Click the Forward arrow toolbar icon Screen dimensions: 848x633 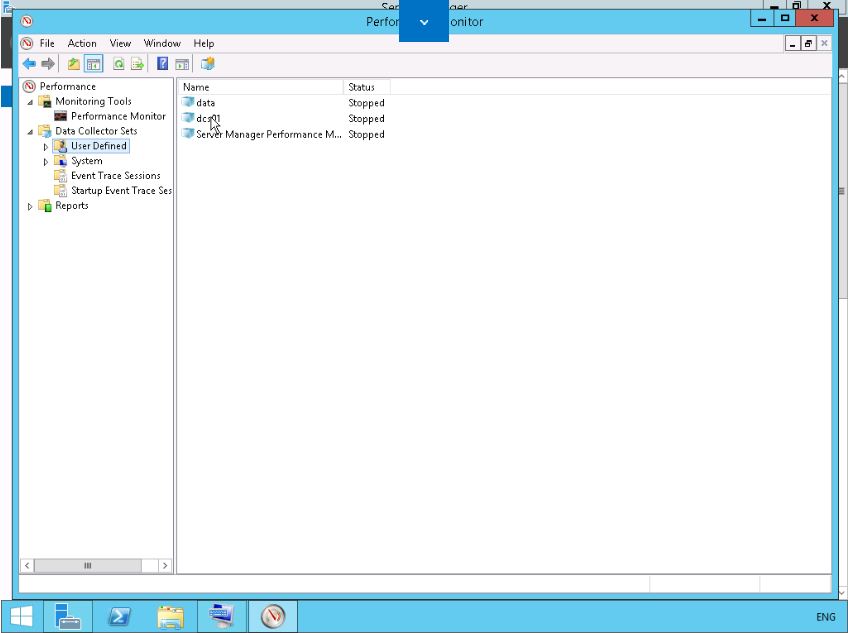click(x=48, y=64)
